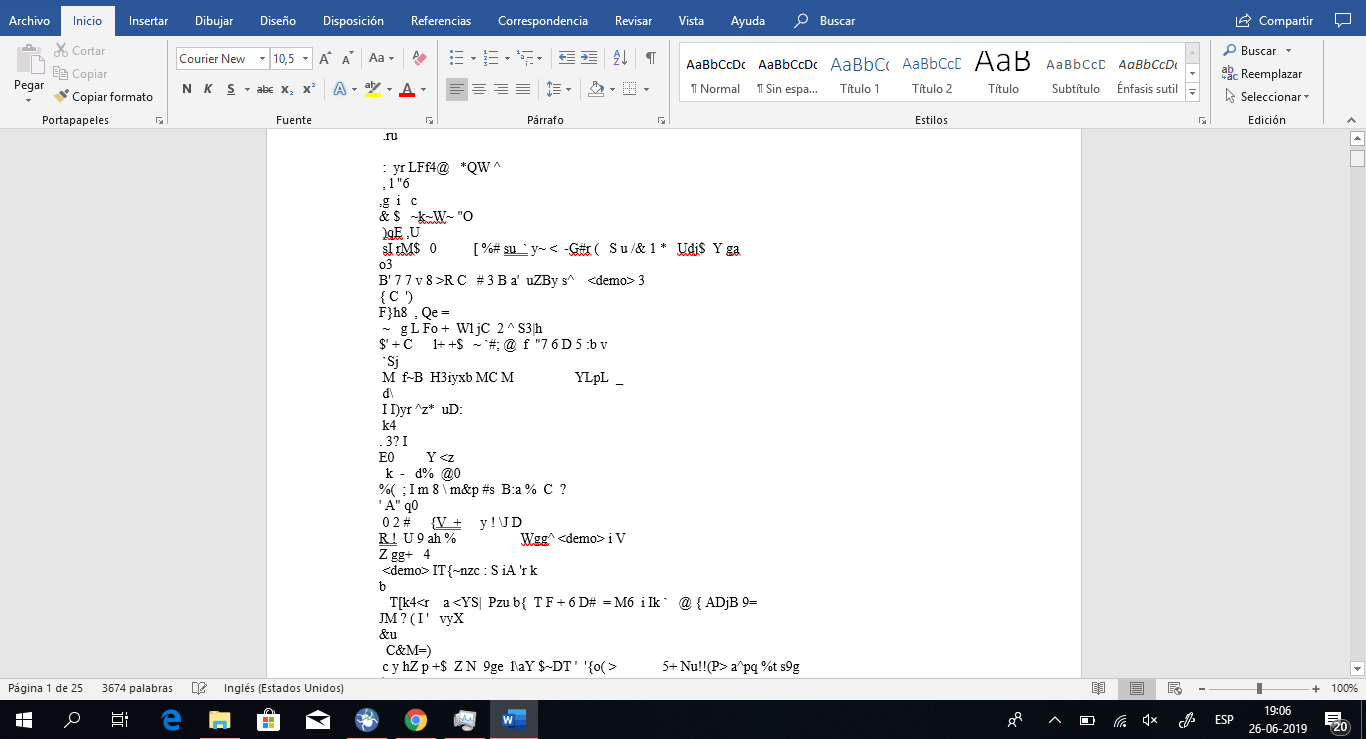Open the Correspondencia tab

click(x=543, y=20)
